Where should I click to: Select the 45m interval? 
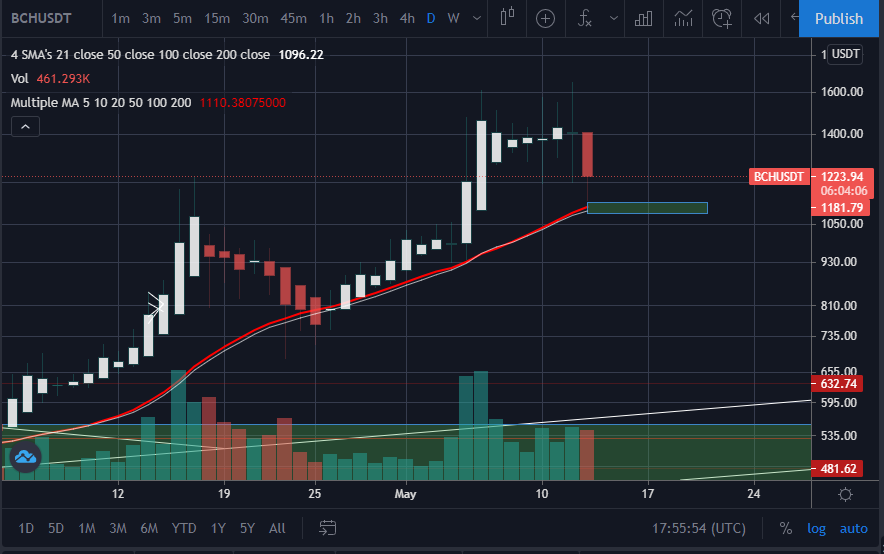[x=293, y=19]
